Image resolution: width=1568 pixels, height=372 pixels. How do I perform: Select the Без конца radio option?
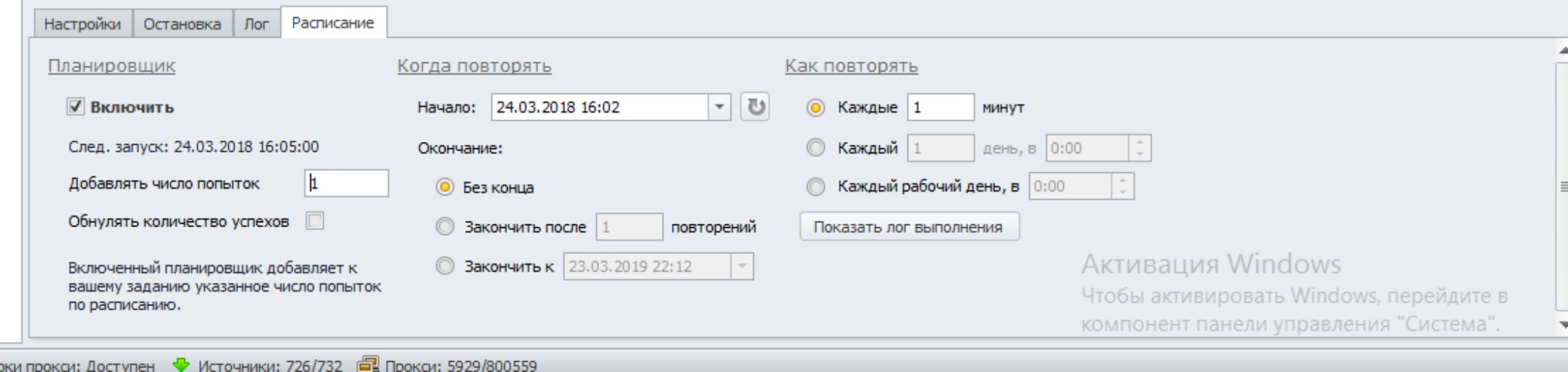pyautogui.click(x=444, y=187)
